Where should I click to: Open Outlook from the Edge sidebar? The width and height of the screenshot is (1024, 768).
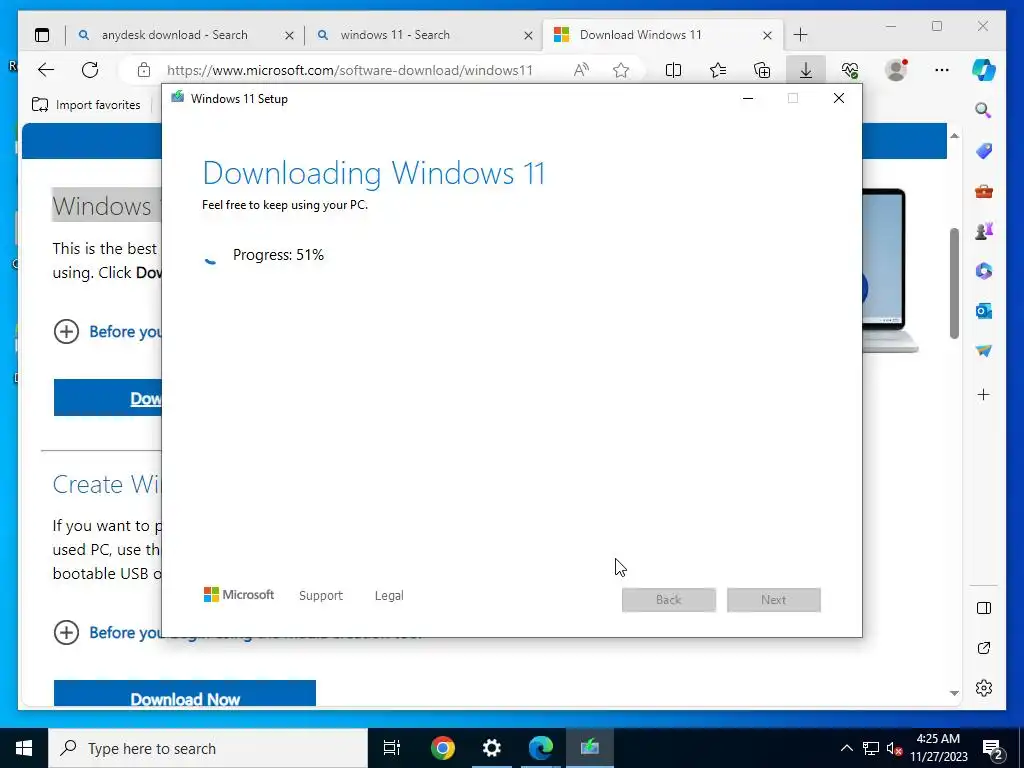(x=984, y=311)
